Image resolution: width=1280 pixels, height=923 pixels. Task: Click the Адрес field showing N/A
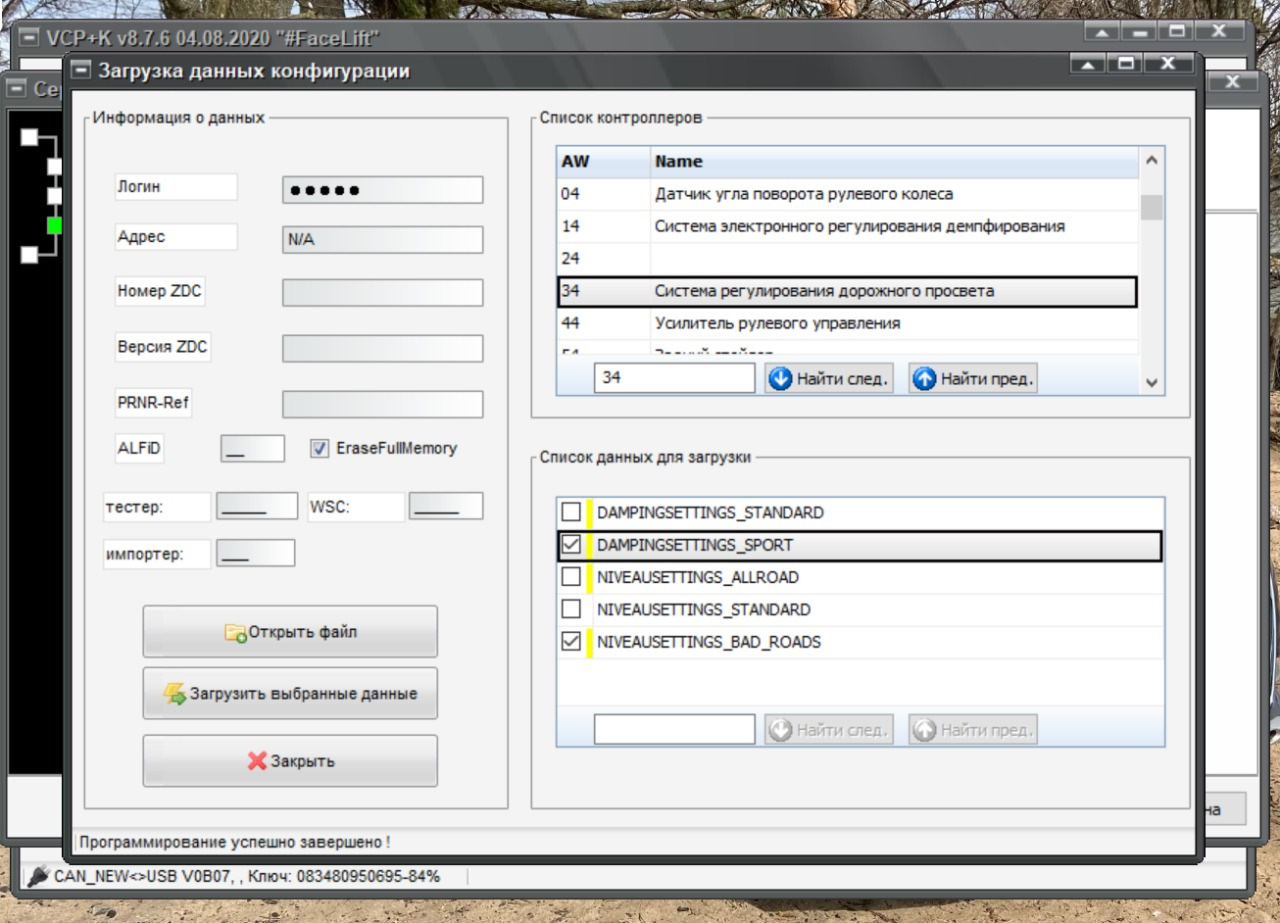coord(383,240)
